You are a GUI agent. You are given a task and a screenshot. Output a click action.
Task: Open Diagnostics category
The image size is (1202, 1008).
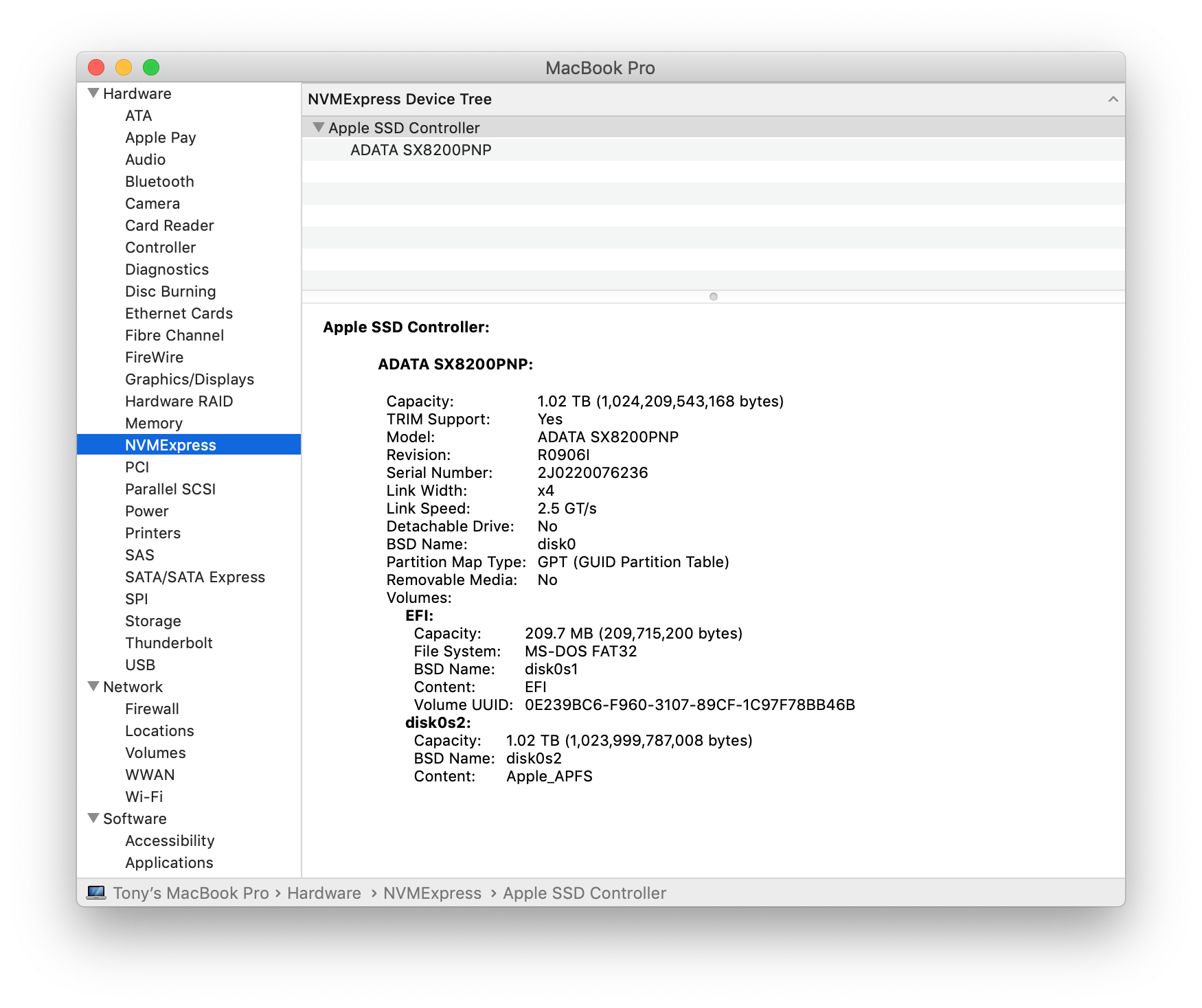166,269
